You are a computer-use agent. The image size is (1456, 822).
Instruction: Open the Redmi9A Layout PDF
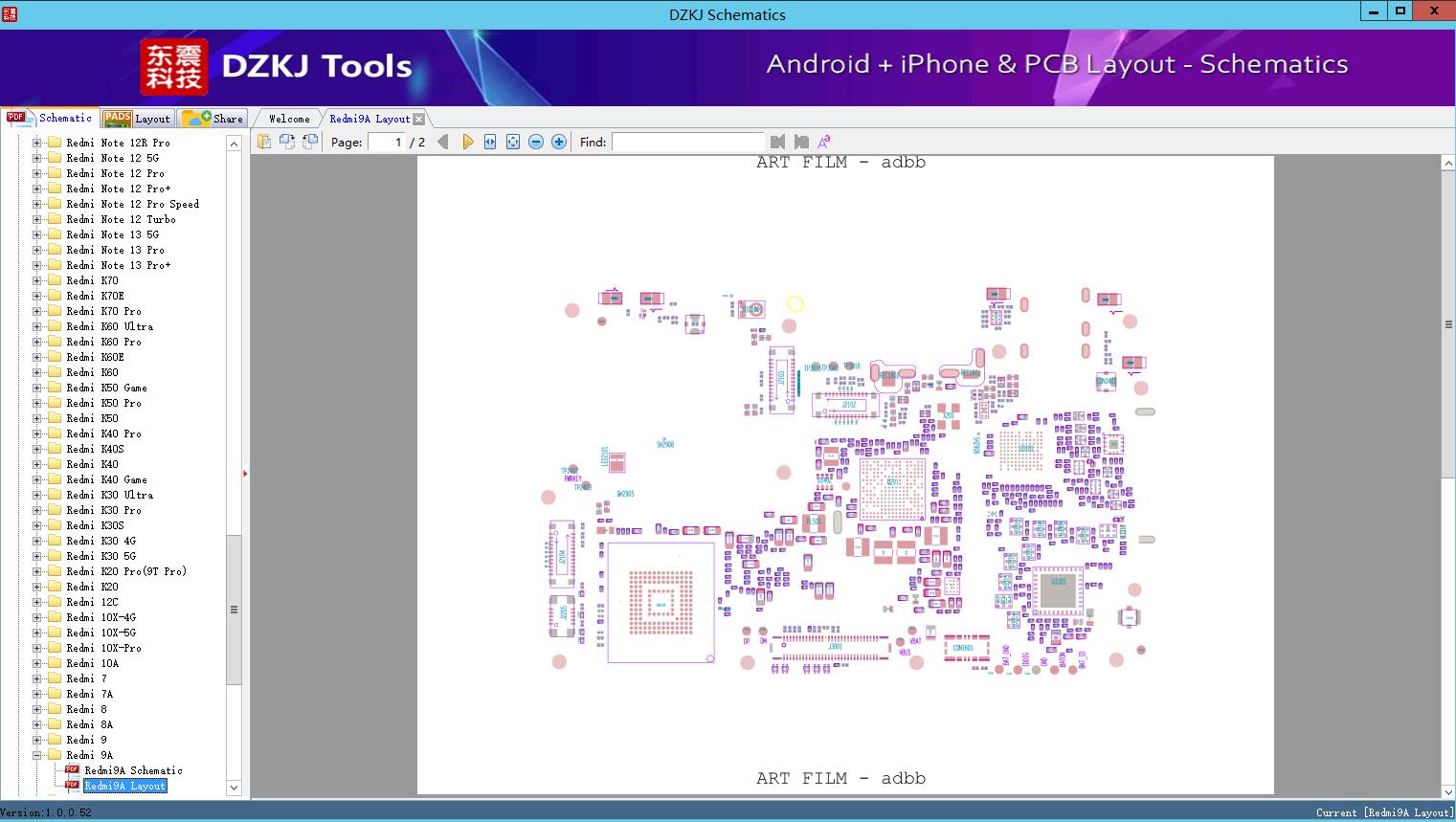(x=125, y=786)
